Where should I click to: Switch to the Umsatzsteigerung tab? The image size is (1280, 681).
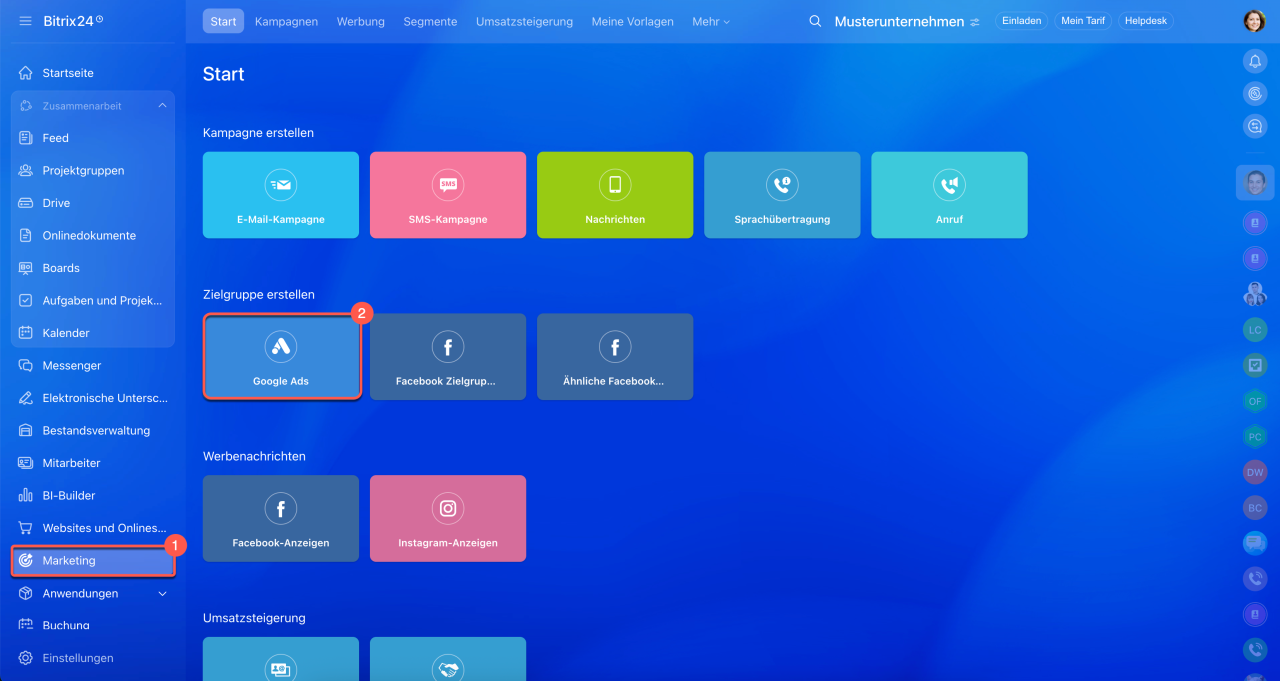click(x=524, y=21)
